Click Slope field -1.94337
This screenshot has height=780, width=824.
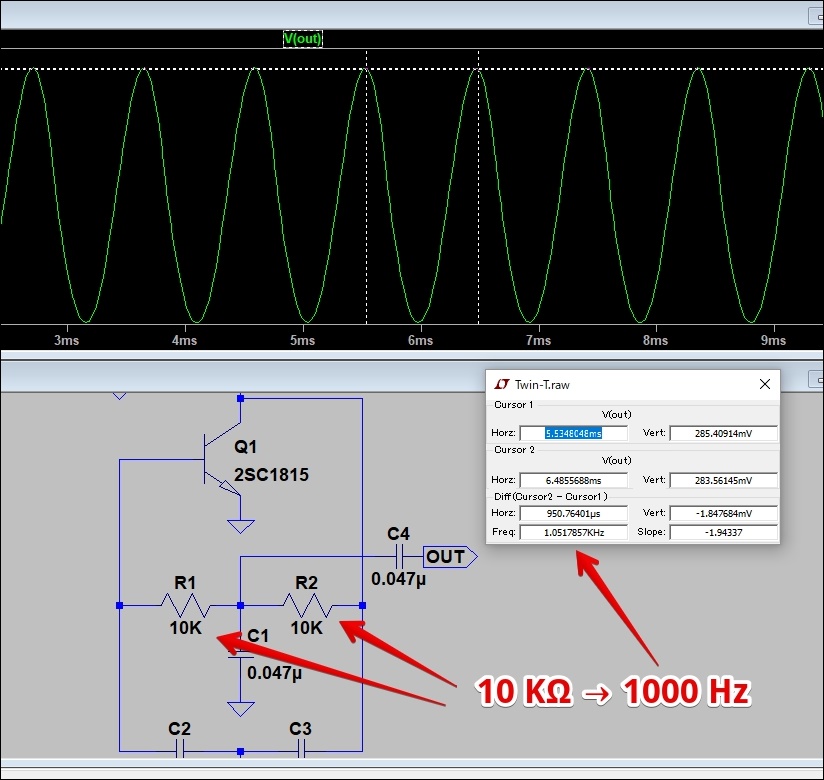pyautogui.click(x=723, y=532)
